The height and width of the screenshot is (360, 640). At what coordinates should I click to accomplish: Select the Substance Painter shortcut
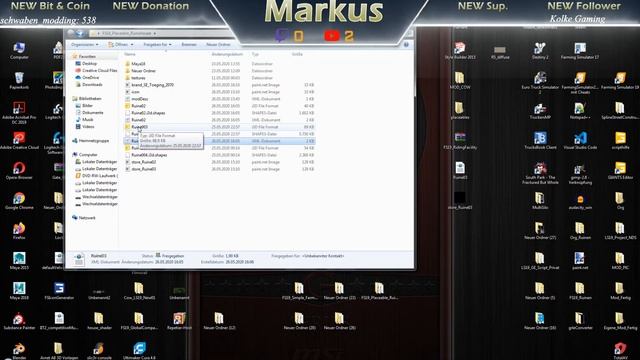[x=19, y=320]
